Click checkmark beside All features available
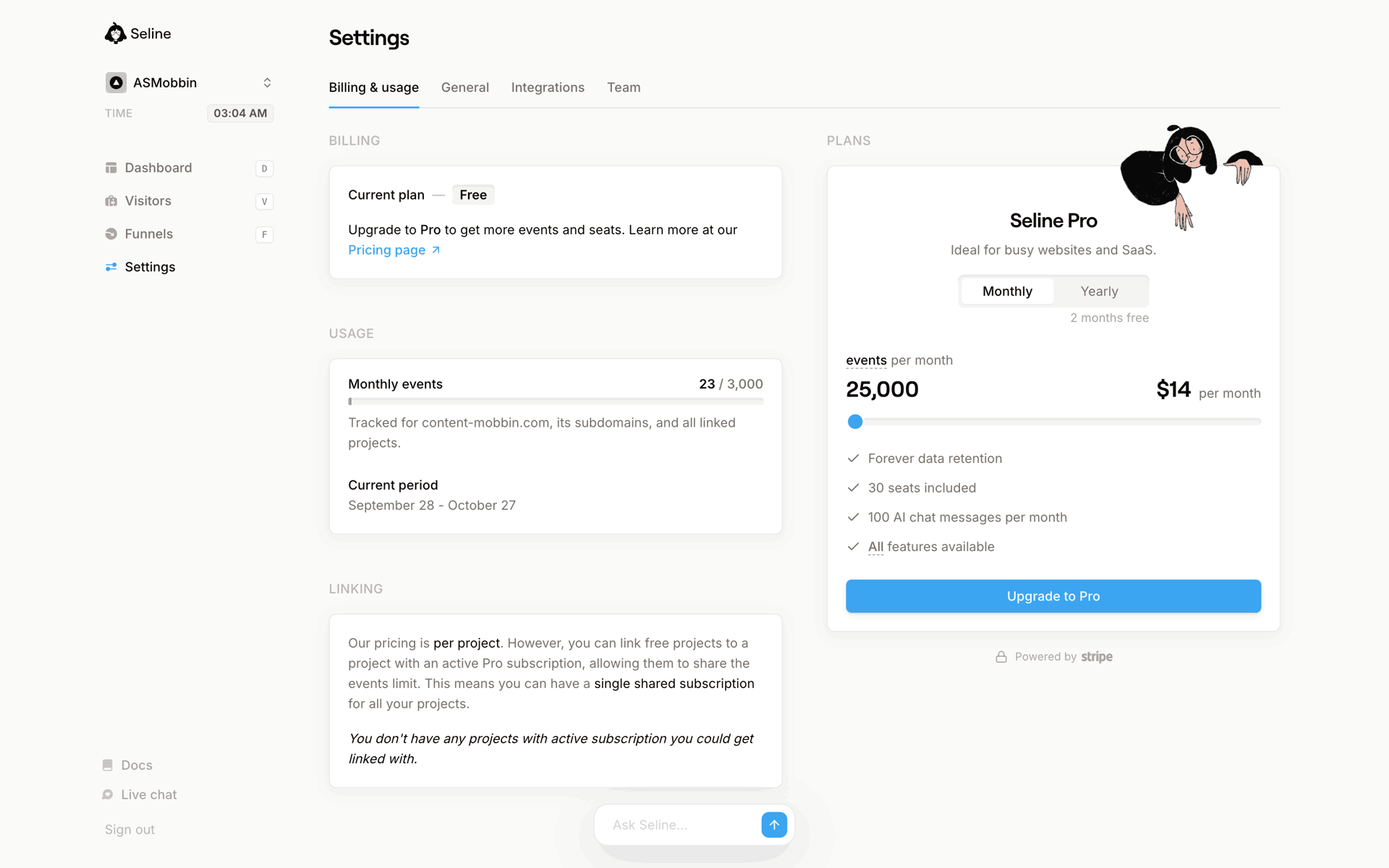The height and width of the screenshot is (868, 1389). coord(853,547)
